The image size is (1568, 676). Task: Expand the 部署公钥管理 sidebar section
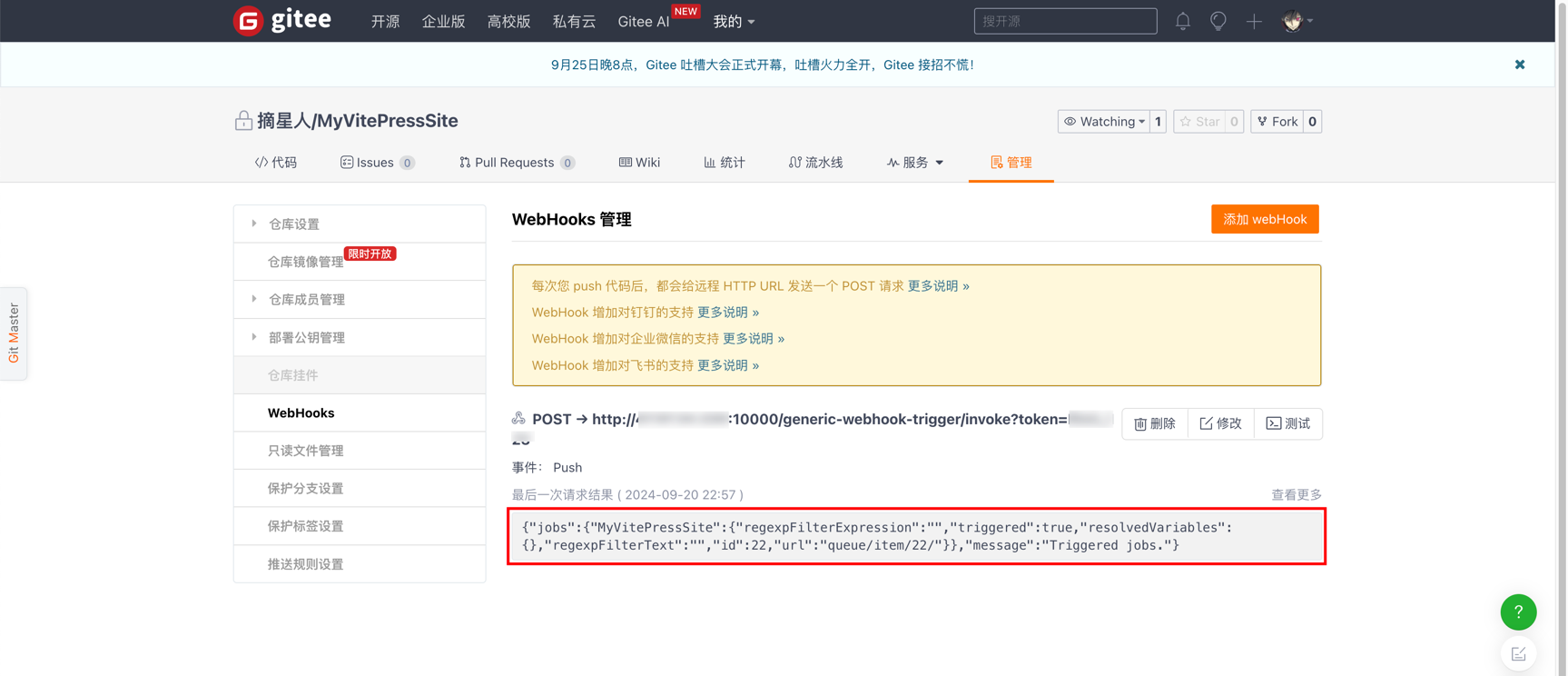click(306, 338)
